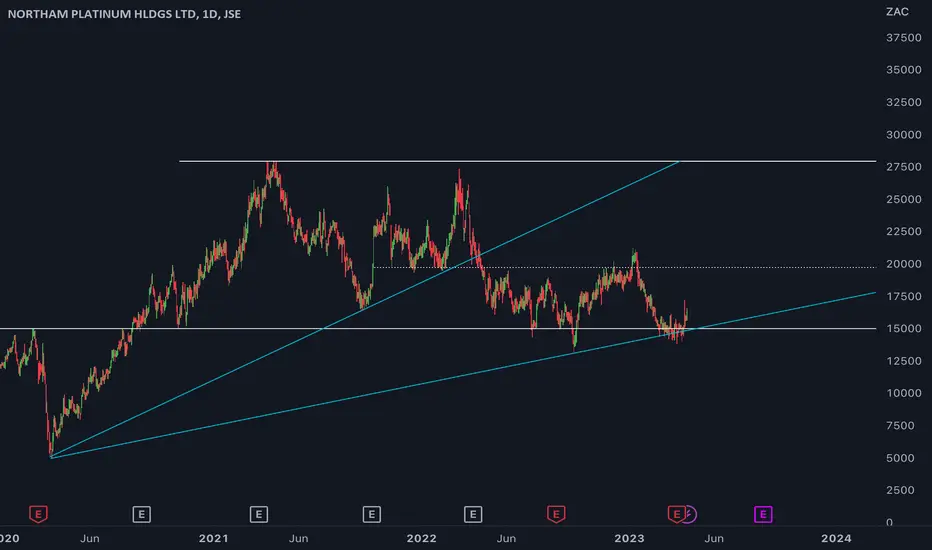
Task: Click the 27500 price axis label
Action: 903,167
